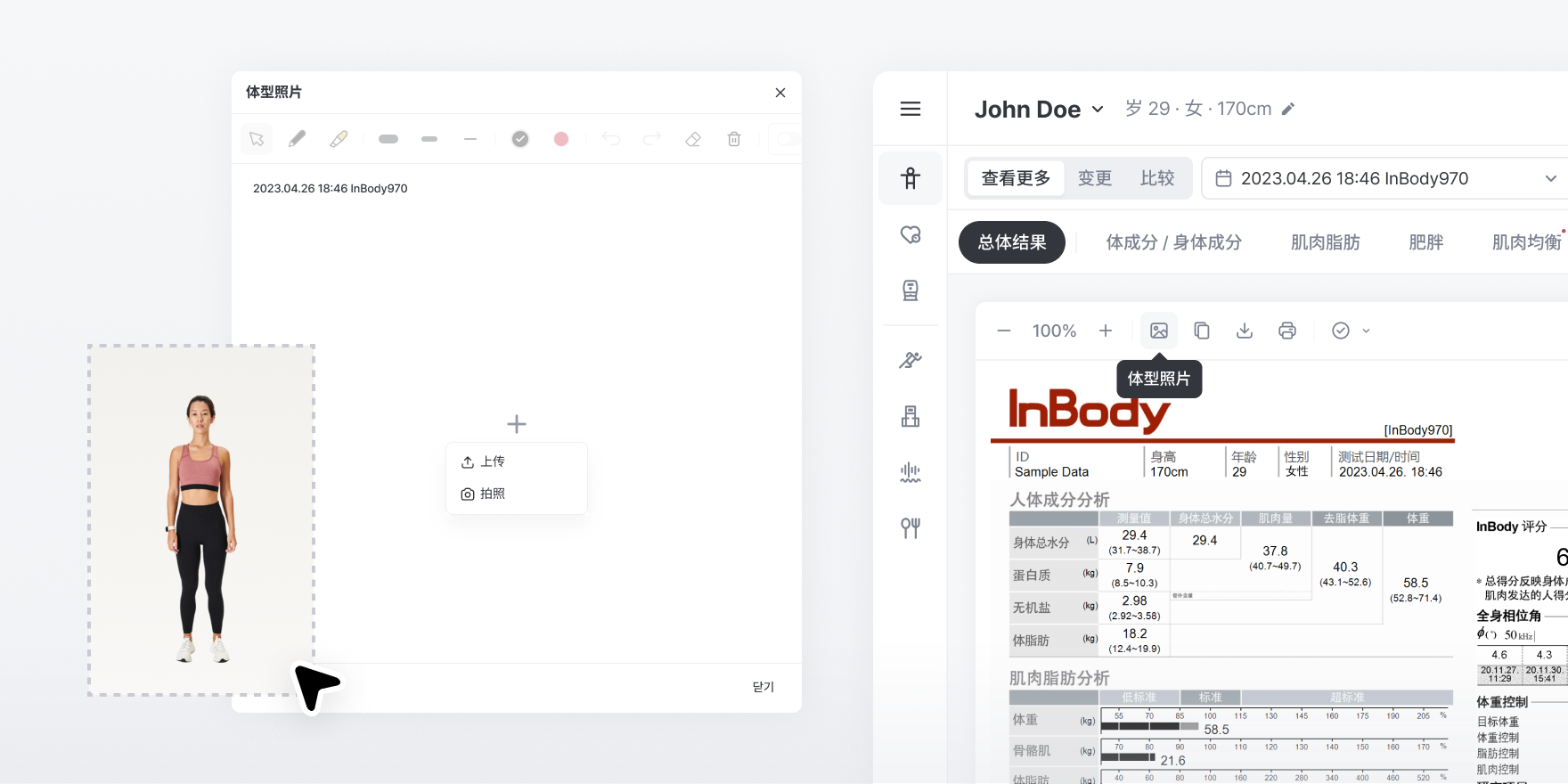
Task: Select the pen drawing tool
Action: point(297,139)
